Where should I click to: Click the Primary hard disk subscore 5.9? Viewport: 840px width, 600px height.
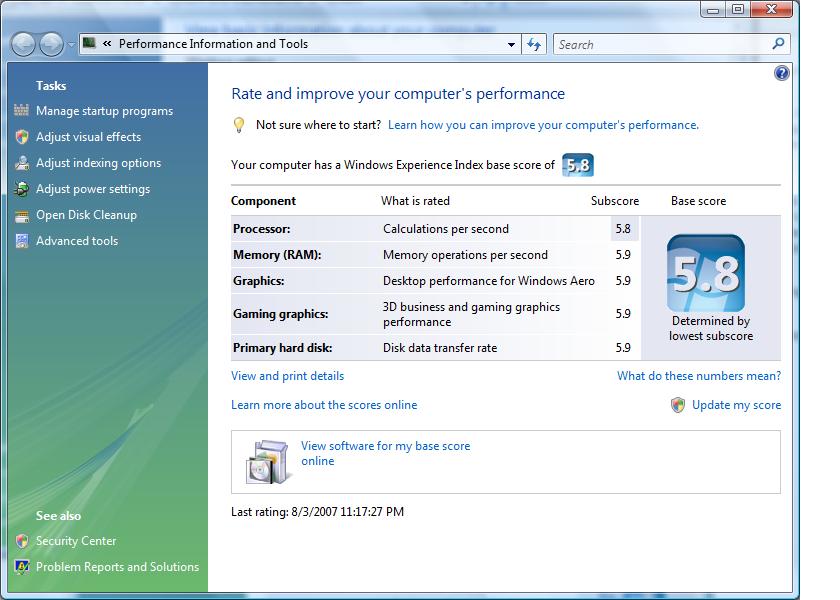click(x=623, y=348)
